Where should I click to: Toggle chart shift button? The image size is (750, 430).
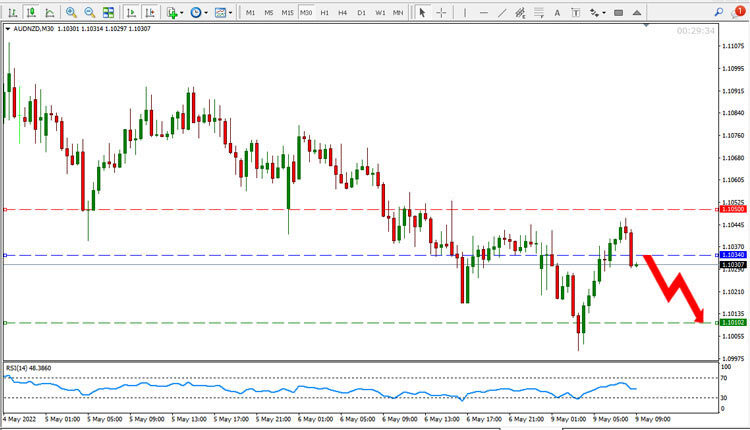(150, 12)
